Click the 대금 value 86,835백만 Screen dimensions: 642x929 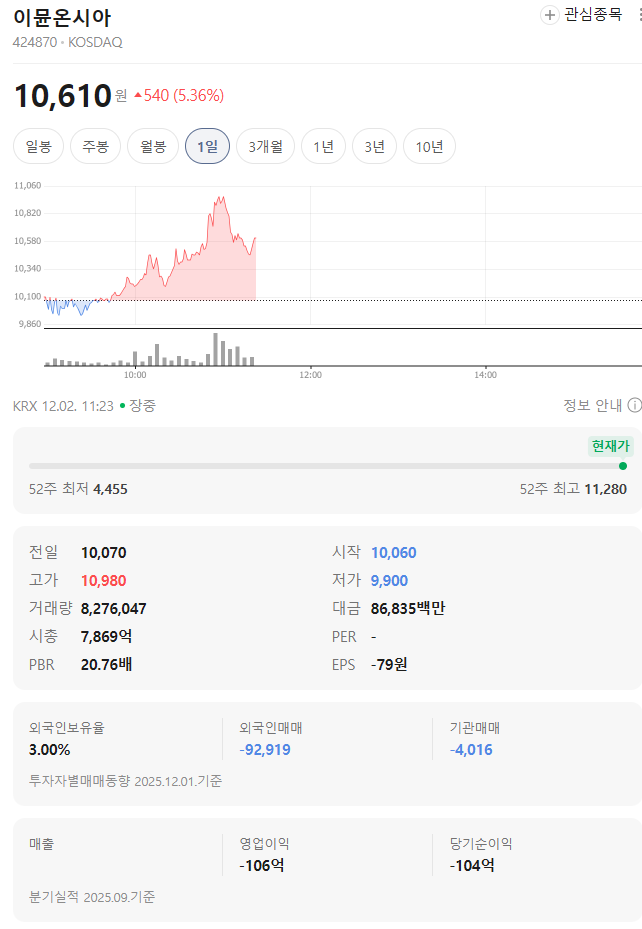click(407, 608)
